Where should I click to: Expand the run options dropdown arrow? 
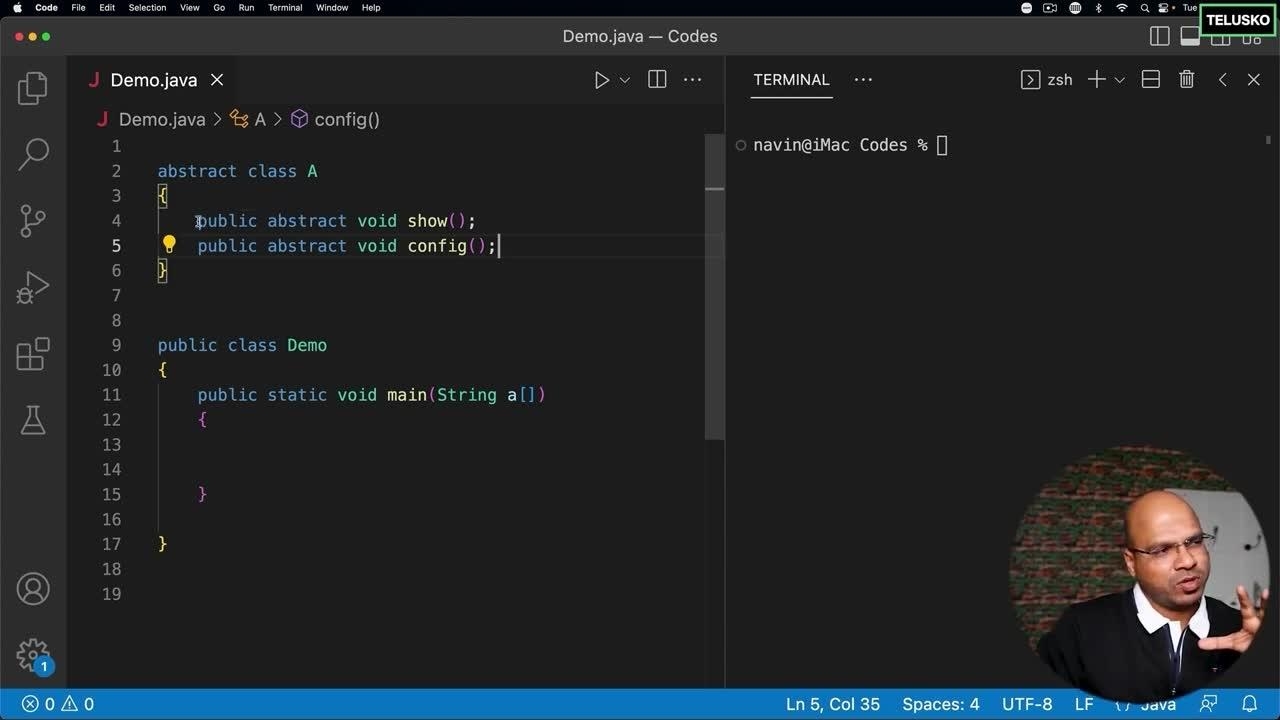tap(625, 80)
